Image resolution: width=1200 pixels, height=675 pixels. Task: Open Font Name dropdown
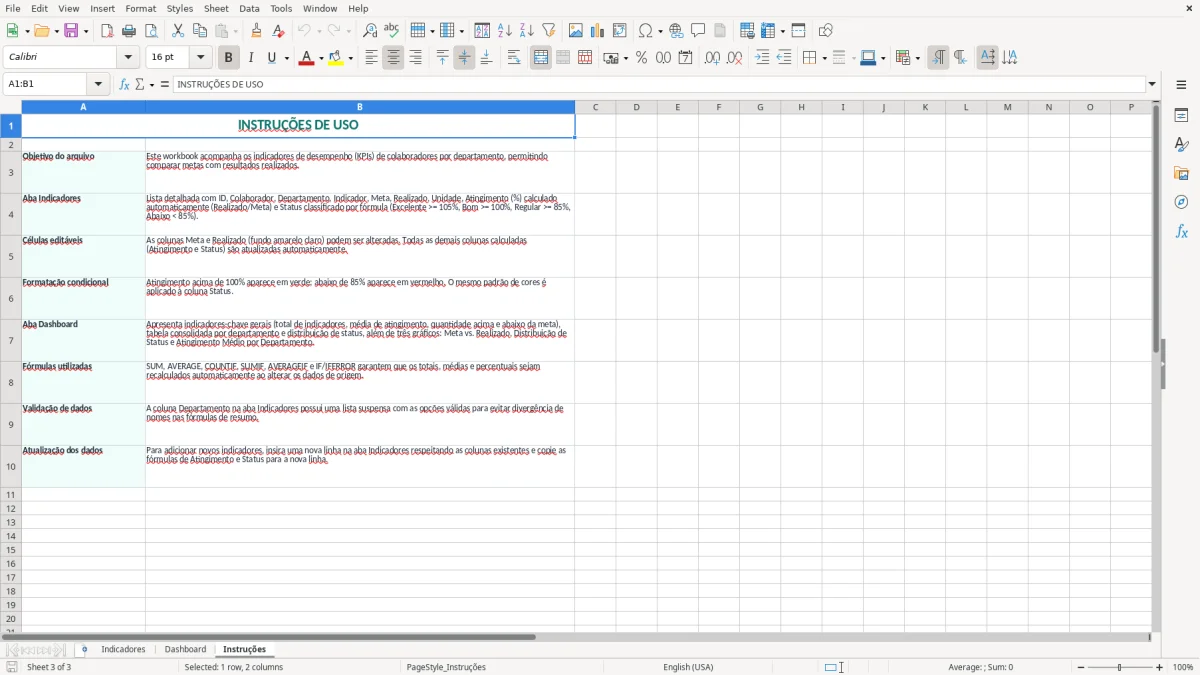coord(128,58)
